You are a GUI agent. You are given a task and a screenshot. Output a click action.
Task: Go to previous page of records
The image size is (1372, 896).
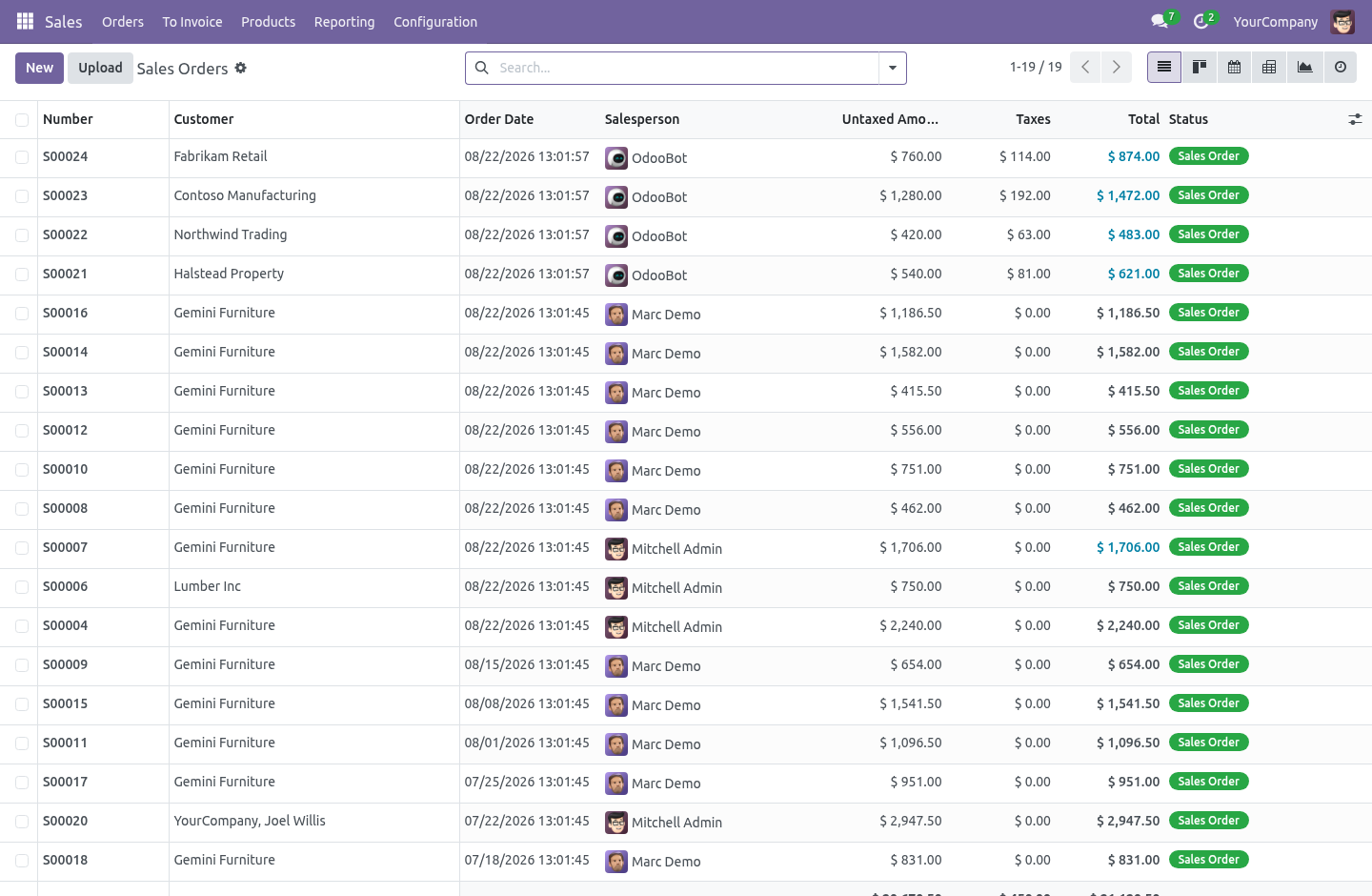pyautogui.click(x=1085, y=67)
